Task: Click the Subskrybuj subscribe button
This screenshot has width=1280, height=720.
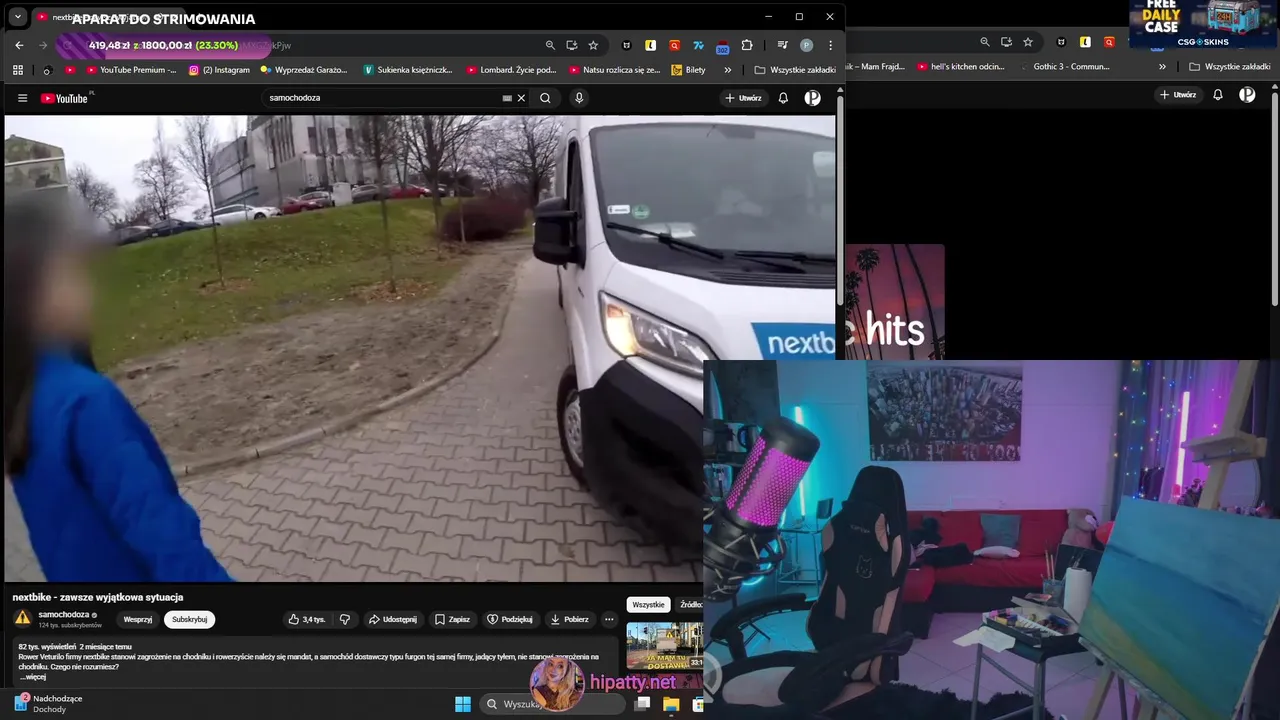Action: [x=190, y=619]
